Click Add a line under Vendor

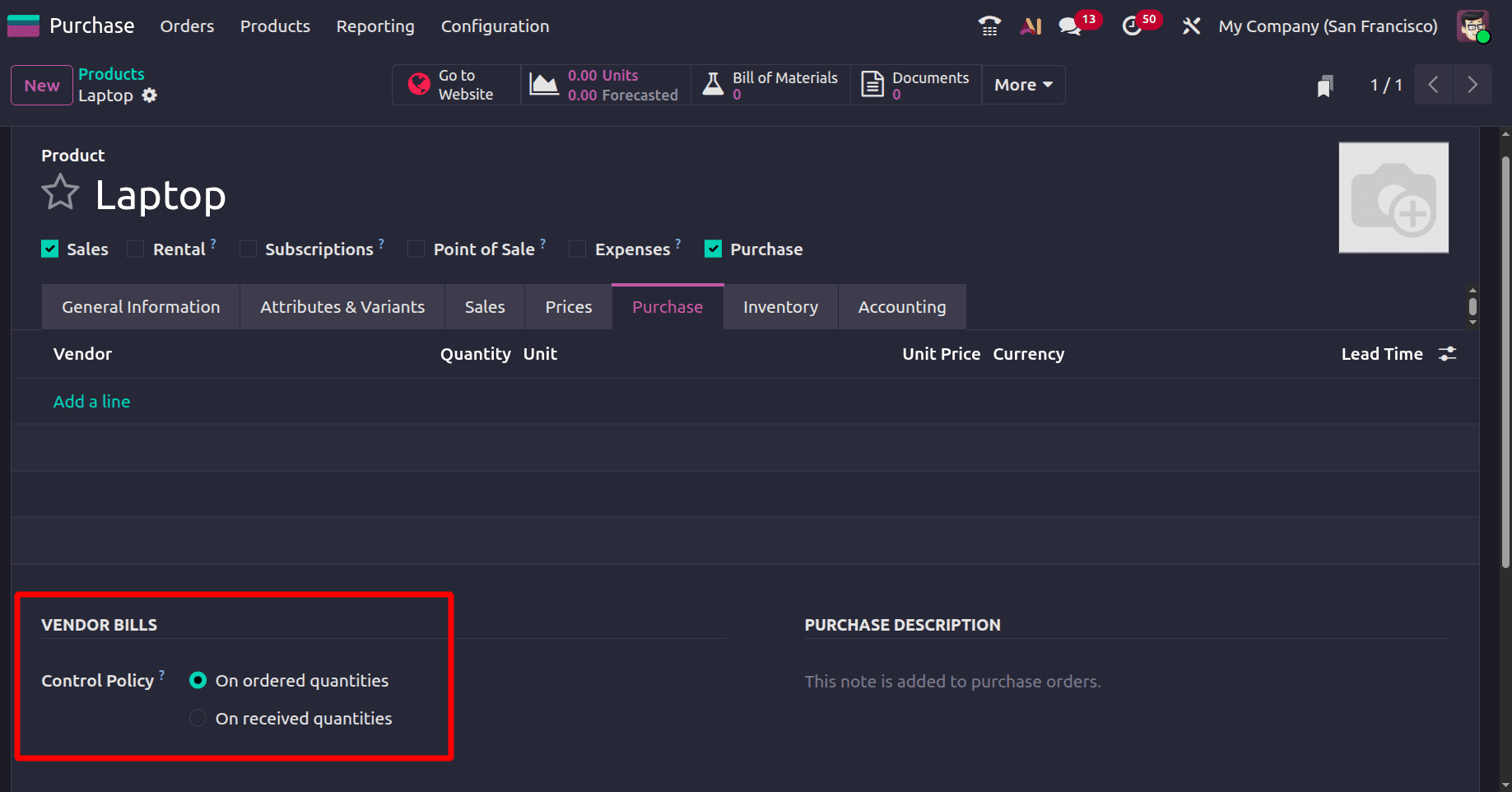(91, 401)
